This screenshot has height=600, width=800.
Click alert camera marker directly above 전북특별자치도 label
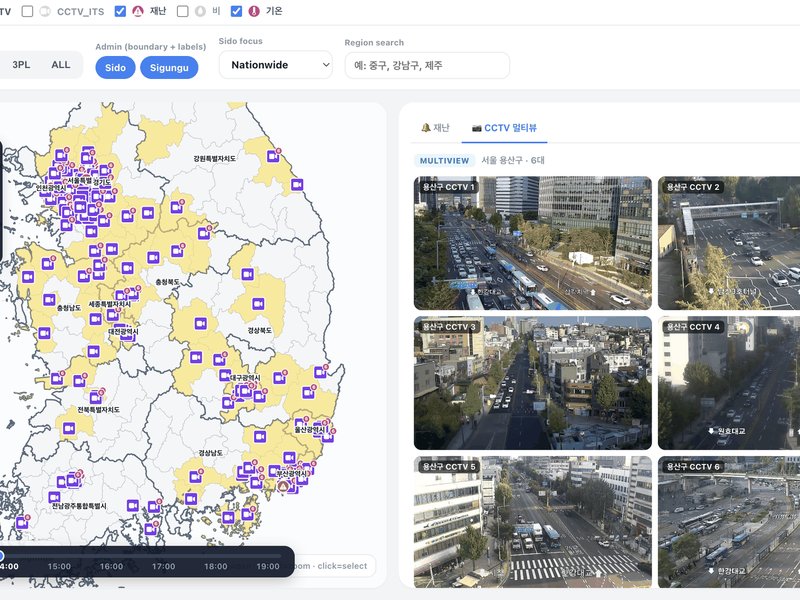pyautogui.click(x=96, y=397)
